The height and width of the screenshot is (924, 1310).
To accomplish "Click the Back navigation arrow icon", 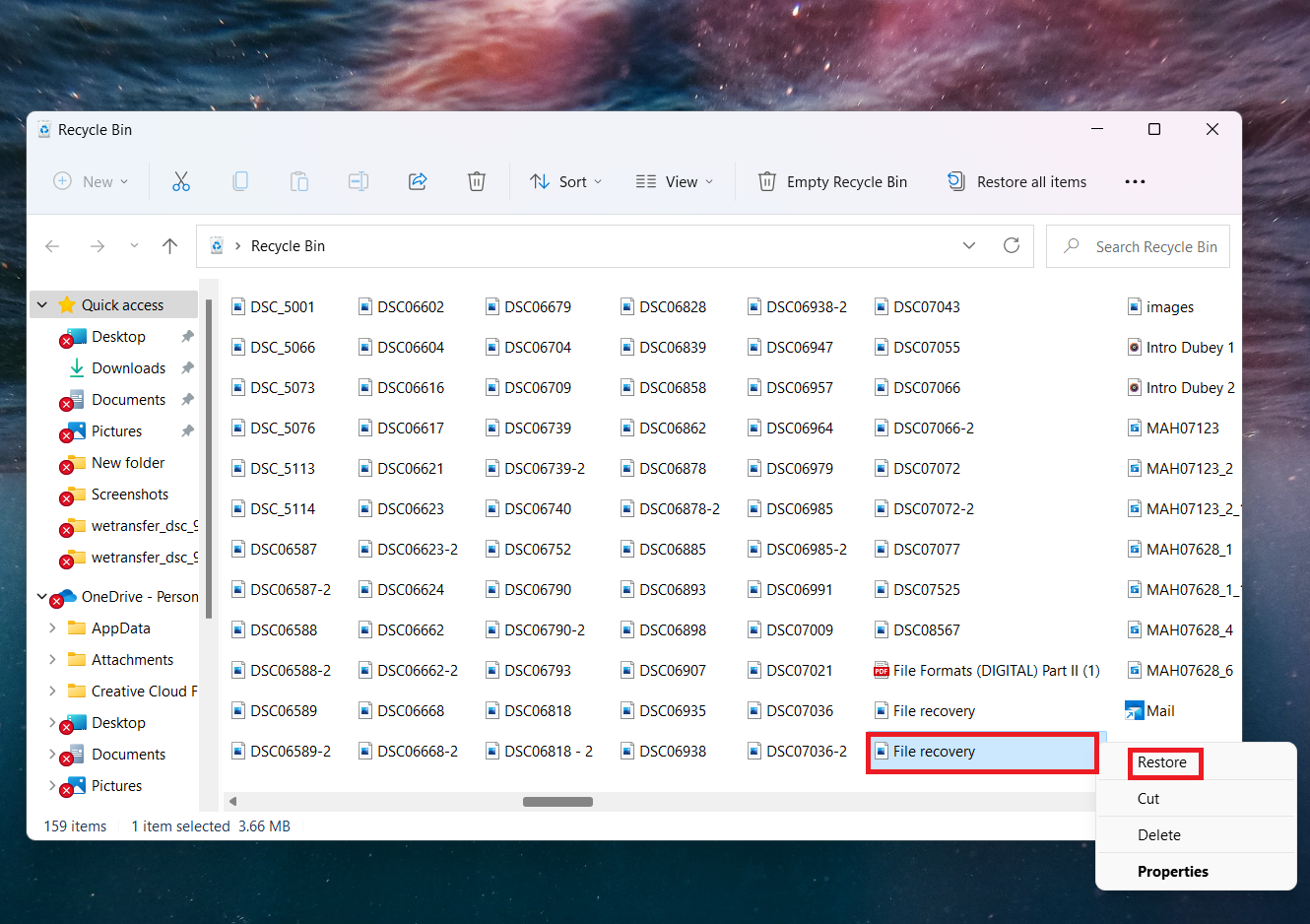I will (x=52, y=245).
